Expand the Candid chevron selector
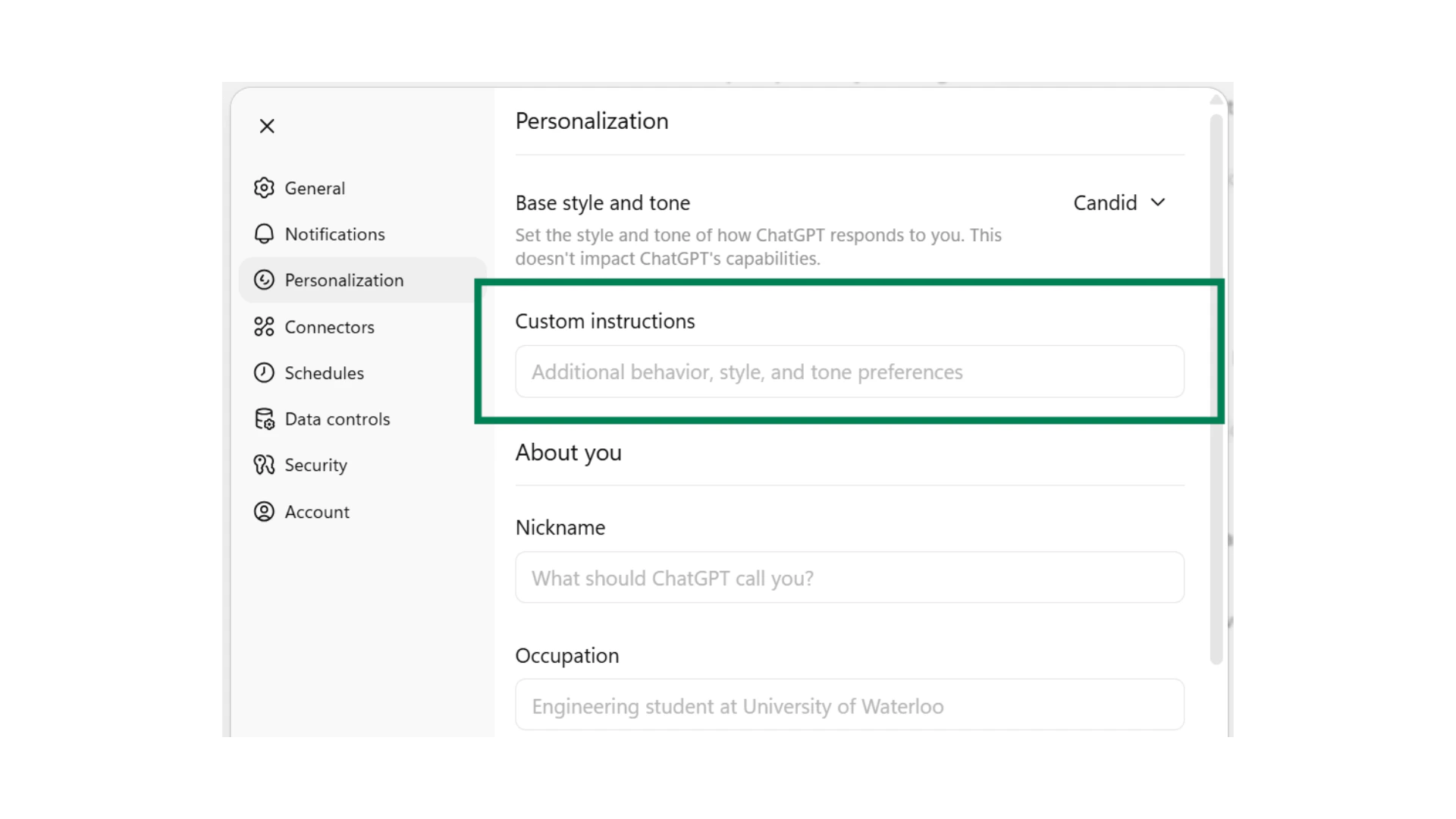The image size is (1456, 819). coord(1158,202)
